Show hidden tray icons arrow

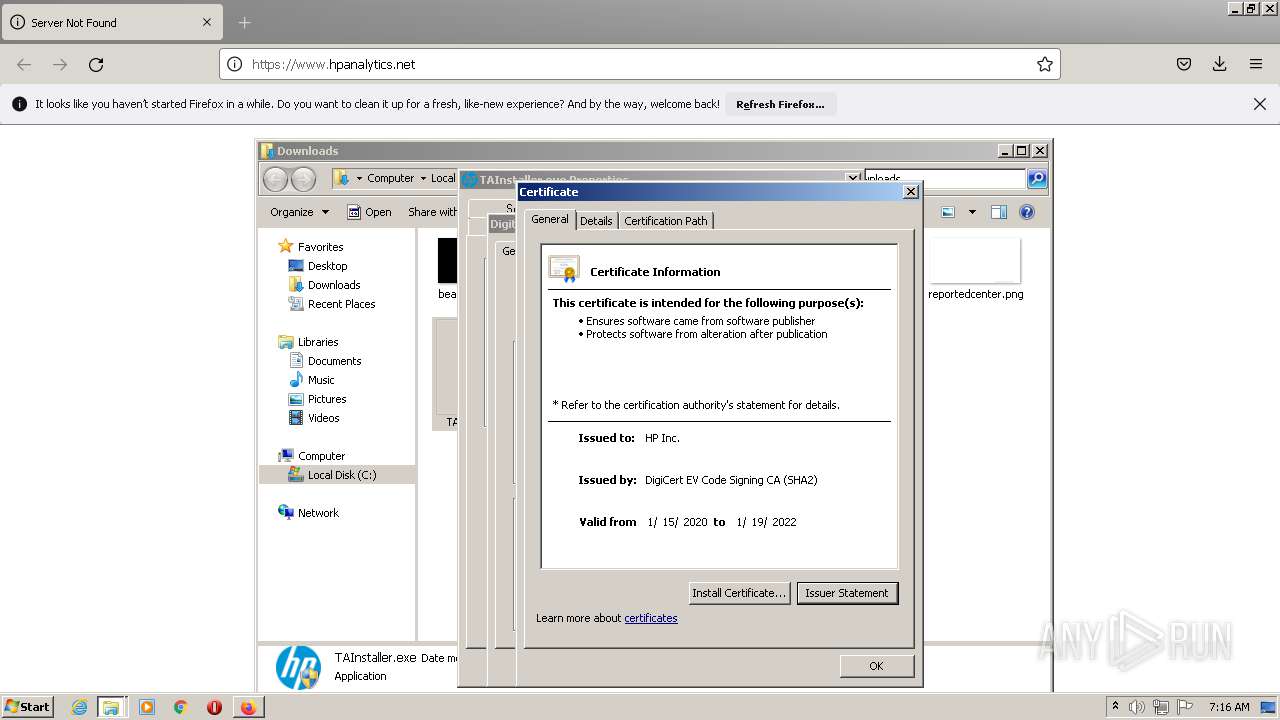coord(1115,707)
